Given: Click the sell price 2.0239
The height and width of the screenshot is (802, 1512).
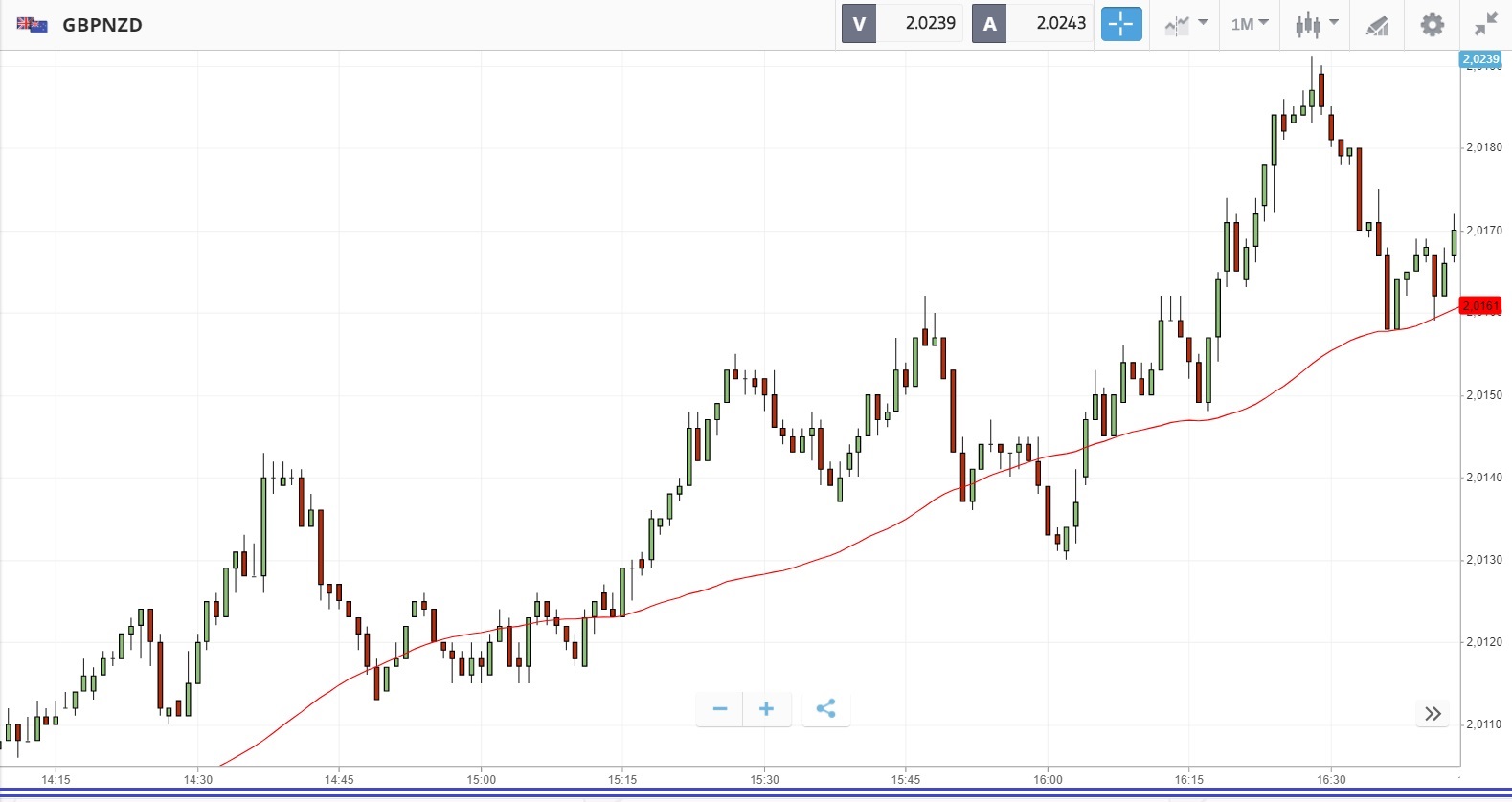Looking at the screenshot, I should tap(930, 24).
